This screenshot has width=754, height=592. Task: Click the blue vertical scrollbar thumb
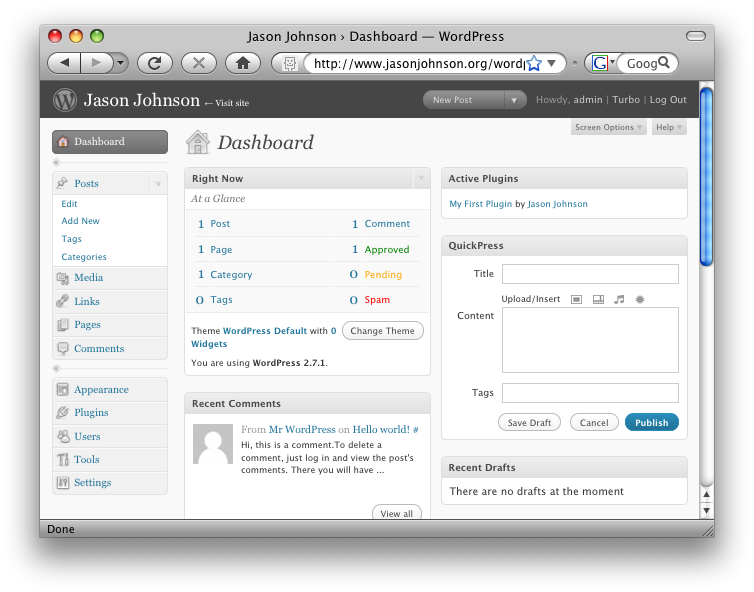(706, 176)
